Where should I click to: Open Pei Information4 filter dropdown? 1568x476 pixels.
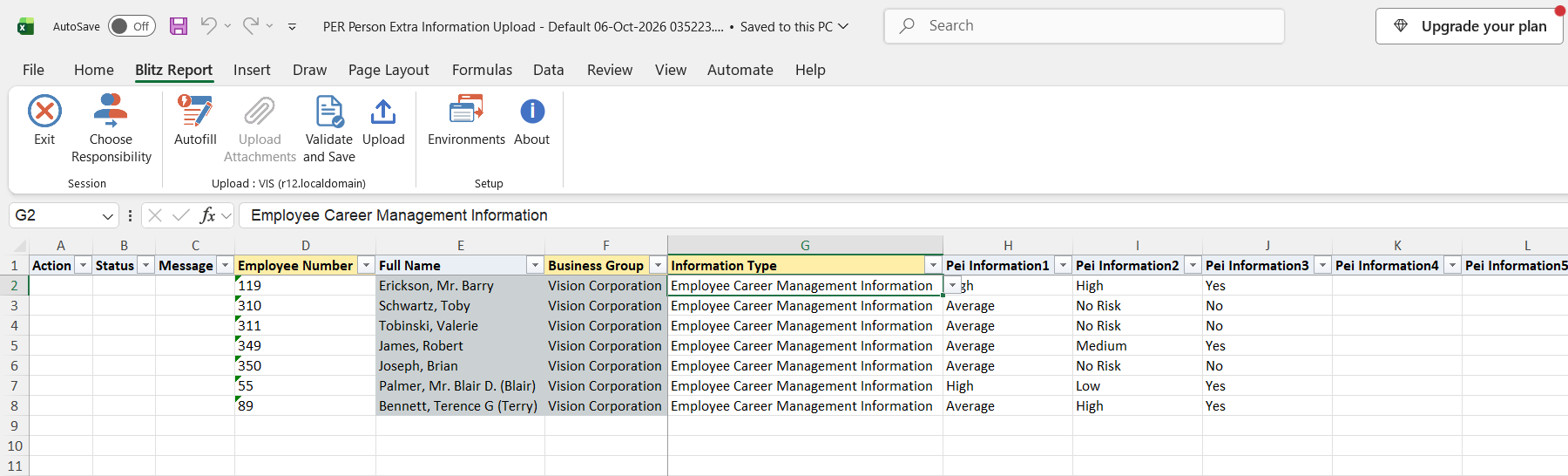click(1452, 265)
